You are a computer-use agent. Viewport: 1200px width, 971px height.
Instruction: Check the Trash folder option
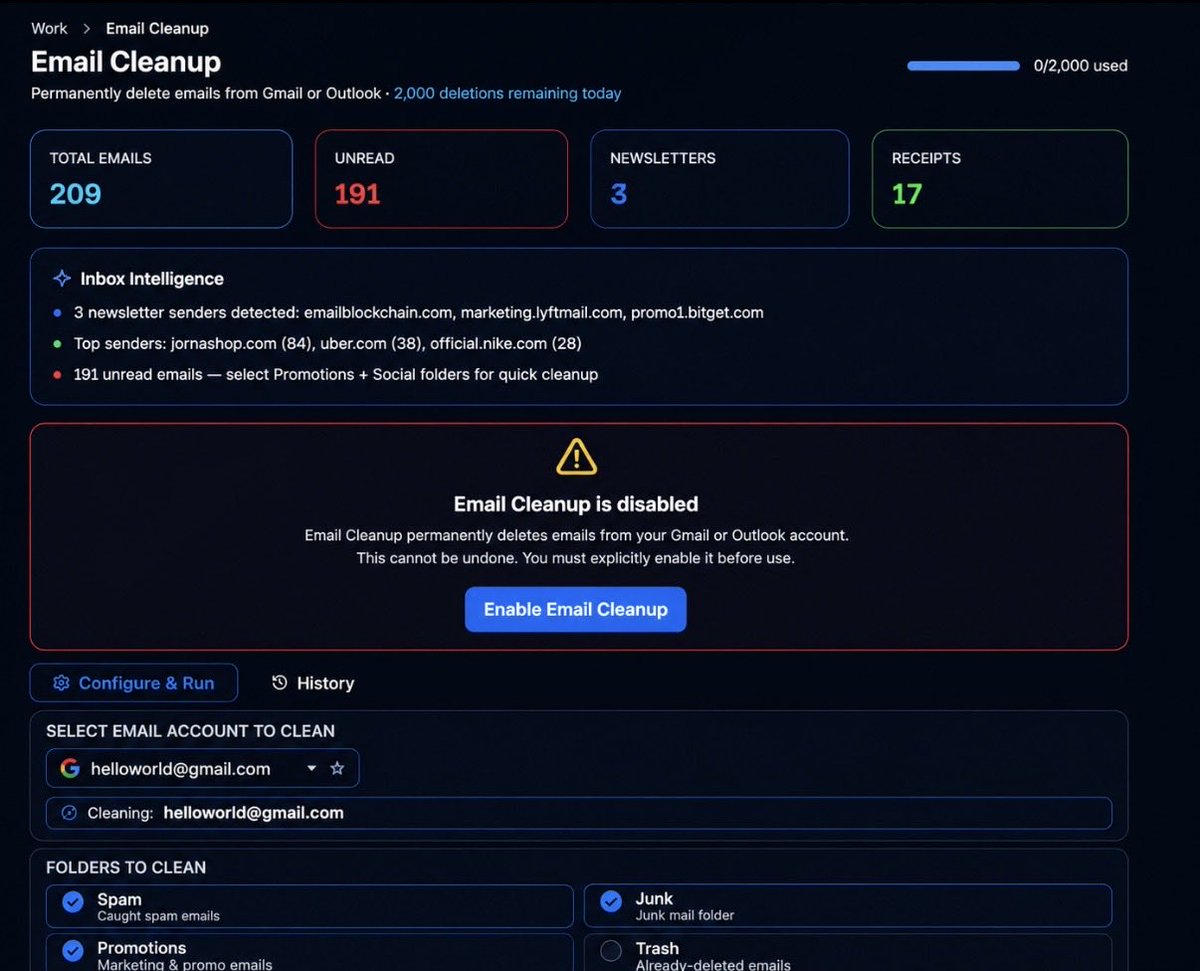[x=611, y=951]
